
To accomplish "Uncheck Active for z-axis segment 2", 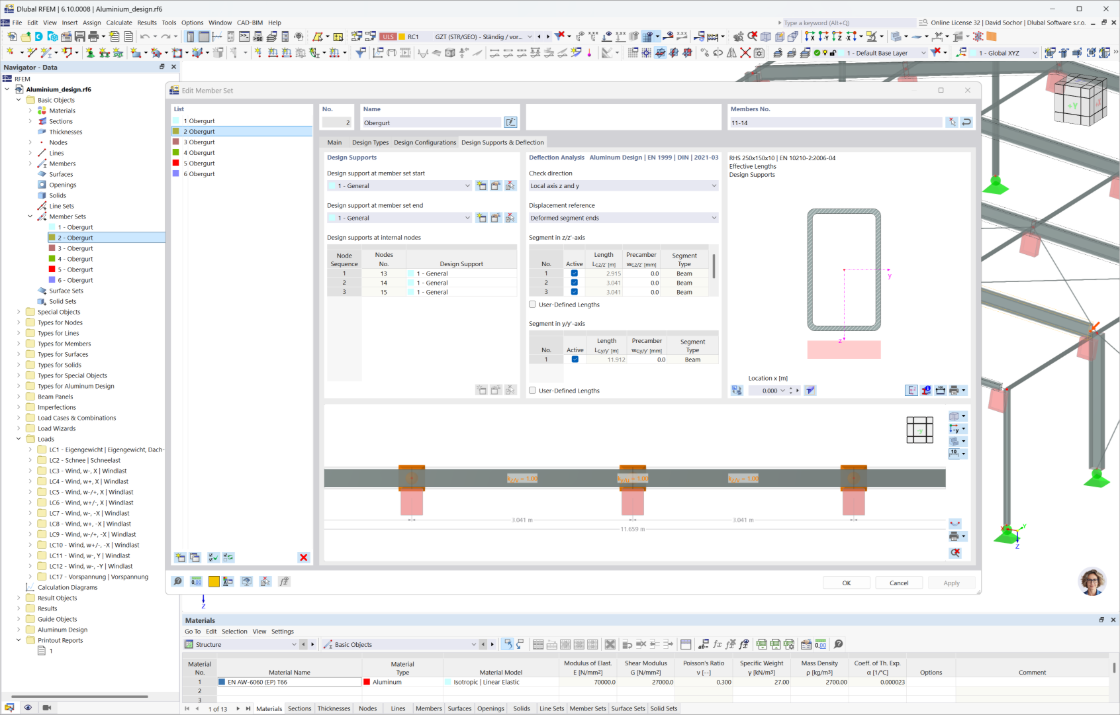I will point(574,283).
